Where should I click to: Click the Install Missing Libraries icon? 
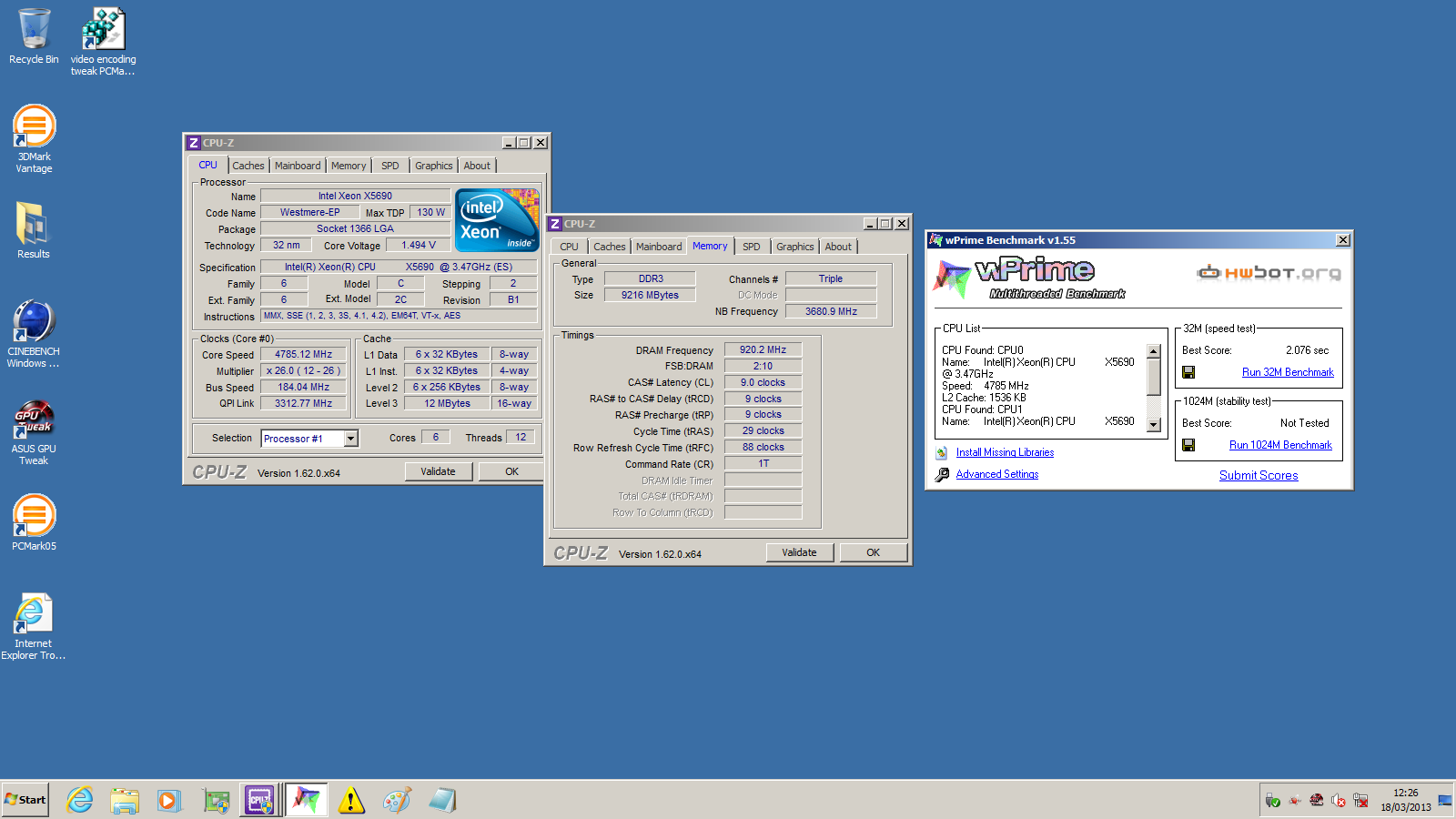pos(942,452)
